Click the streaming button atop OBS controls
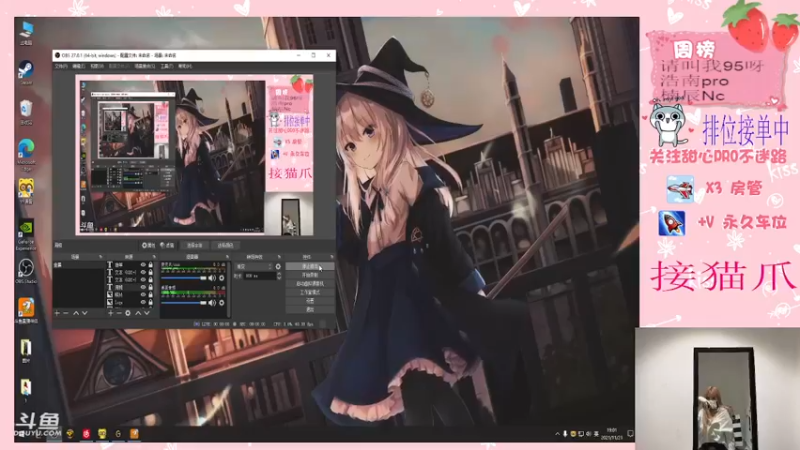This screenshot has width=800, height=450. [310, 266]
